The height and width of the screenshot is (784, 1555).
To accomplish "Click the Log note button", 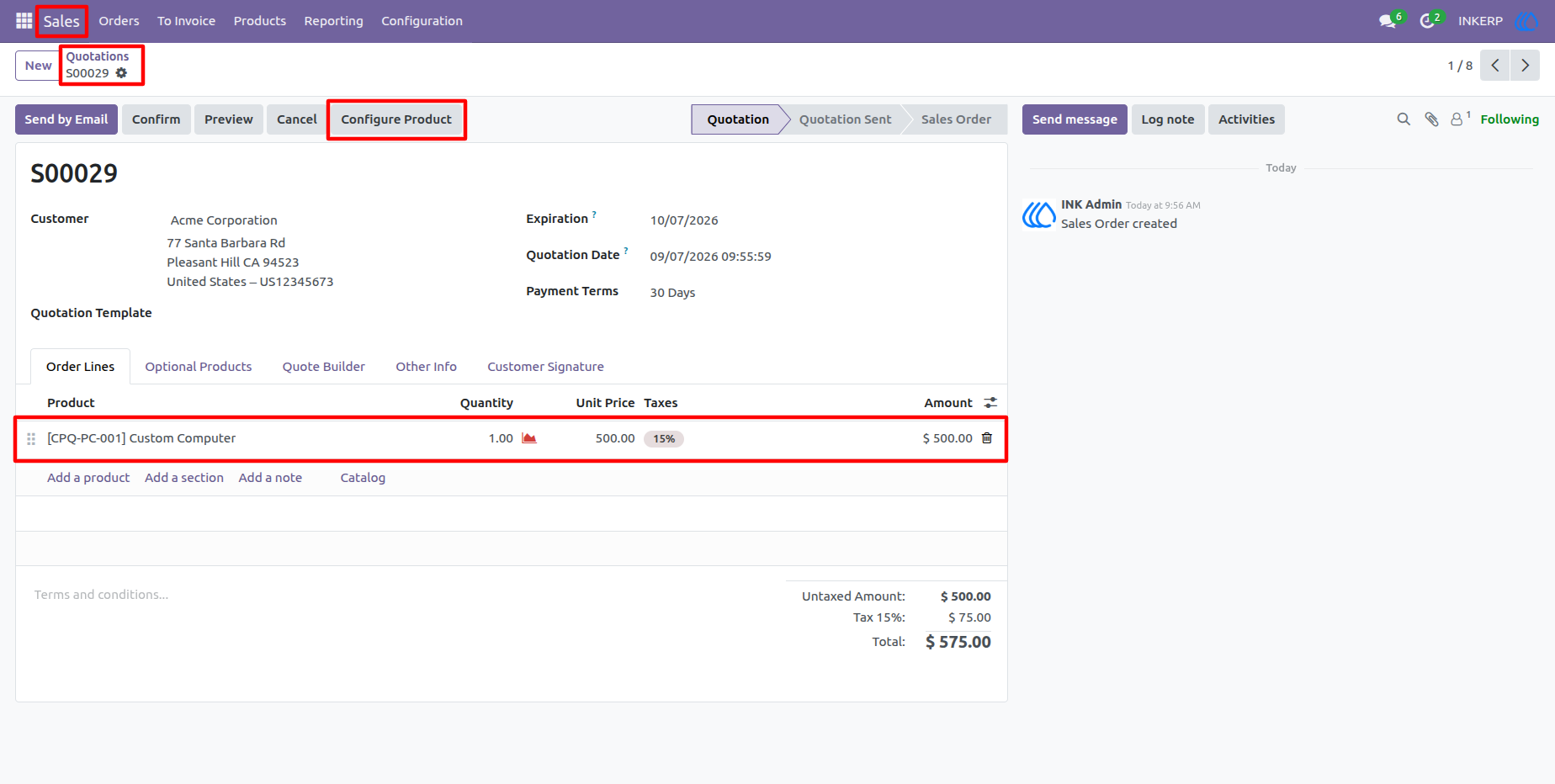I will click(x=1168, y=119).
